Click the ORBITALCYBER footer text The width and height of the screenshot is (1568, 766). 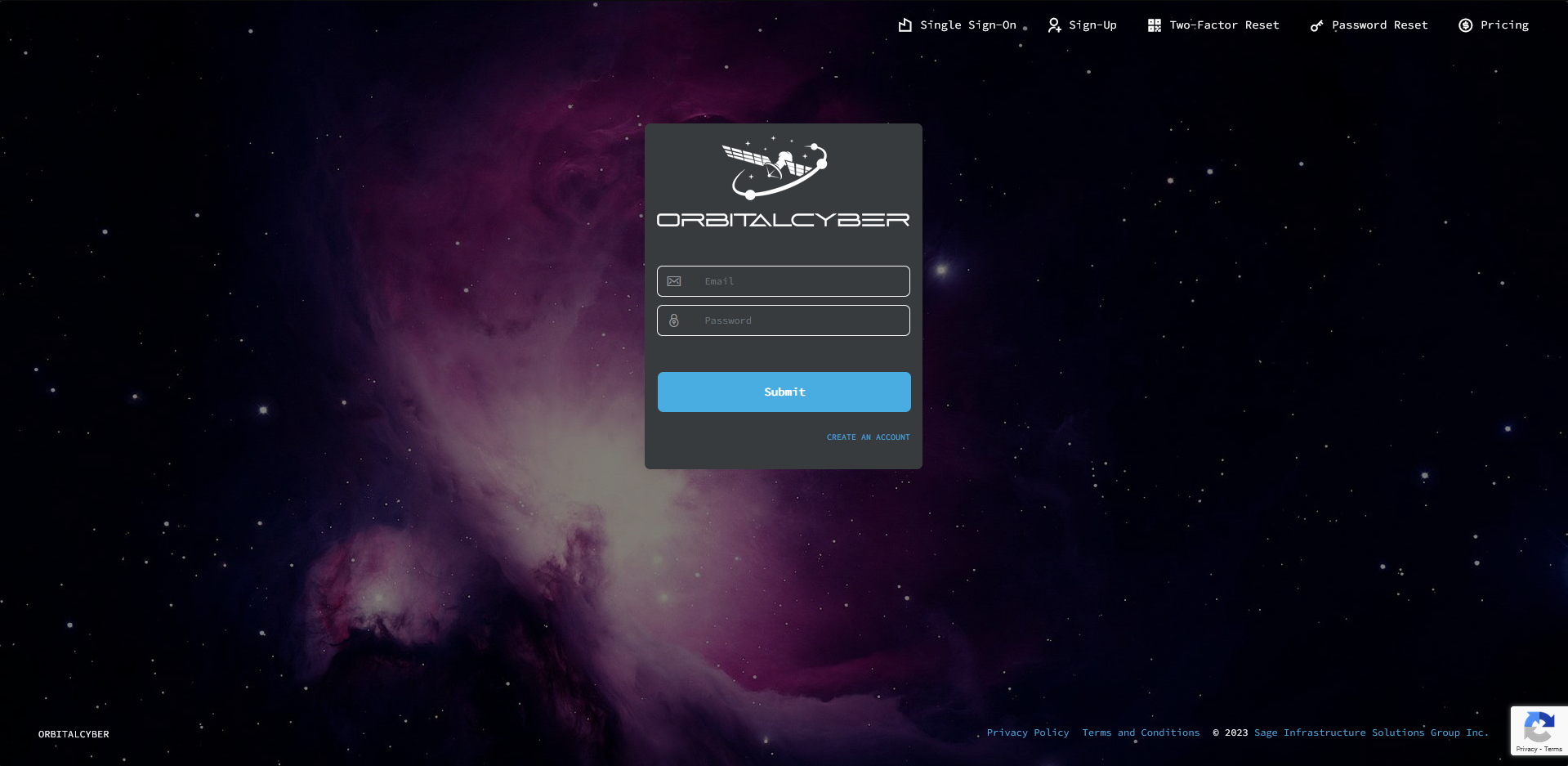point(74,734)
